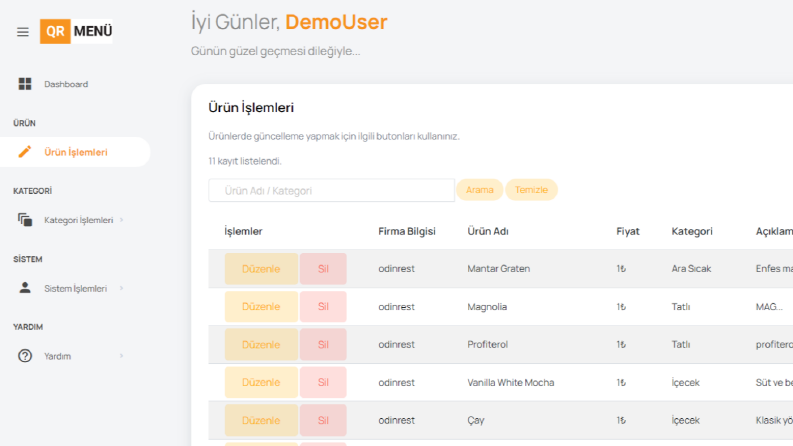Expand the Yardım menu chevron

[121, 356]
